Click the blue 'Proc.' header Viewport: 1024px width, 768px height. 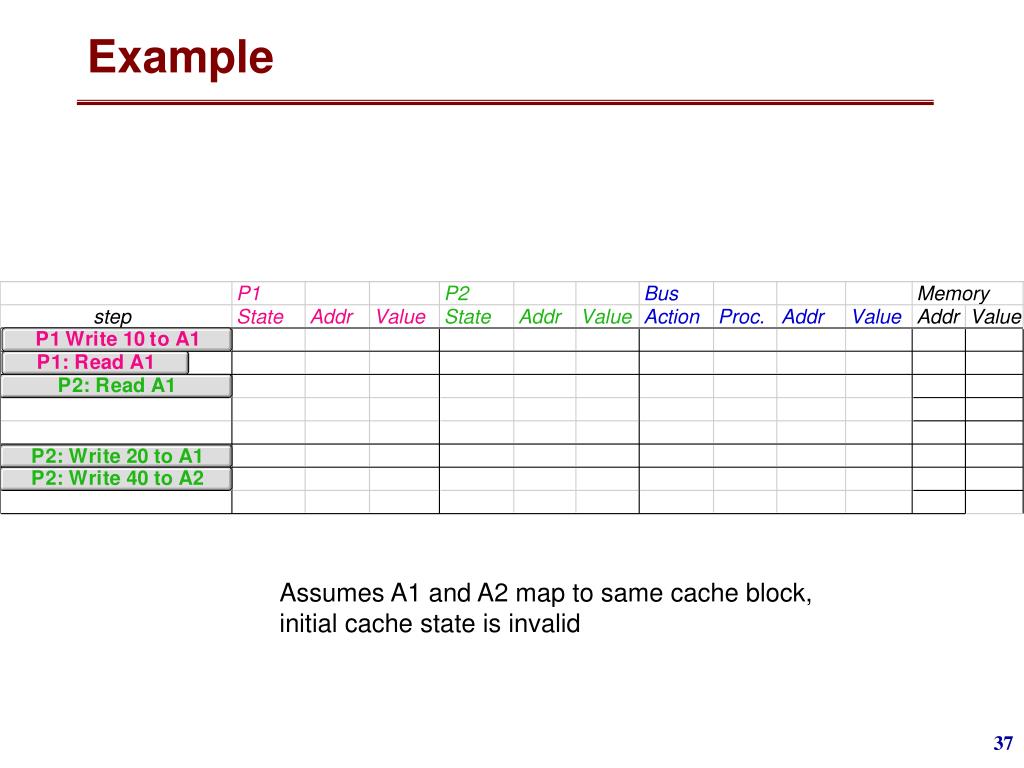[x=741, y=317]
